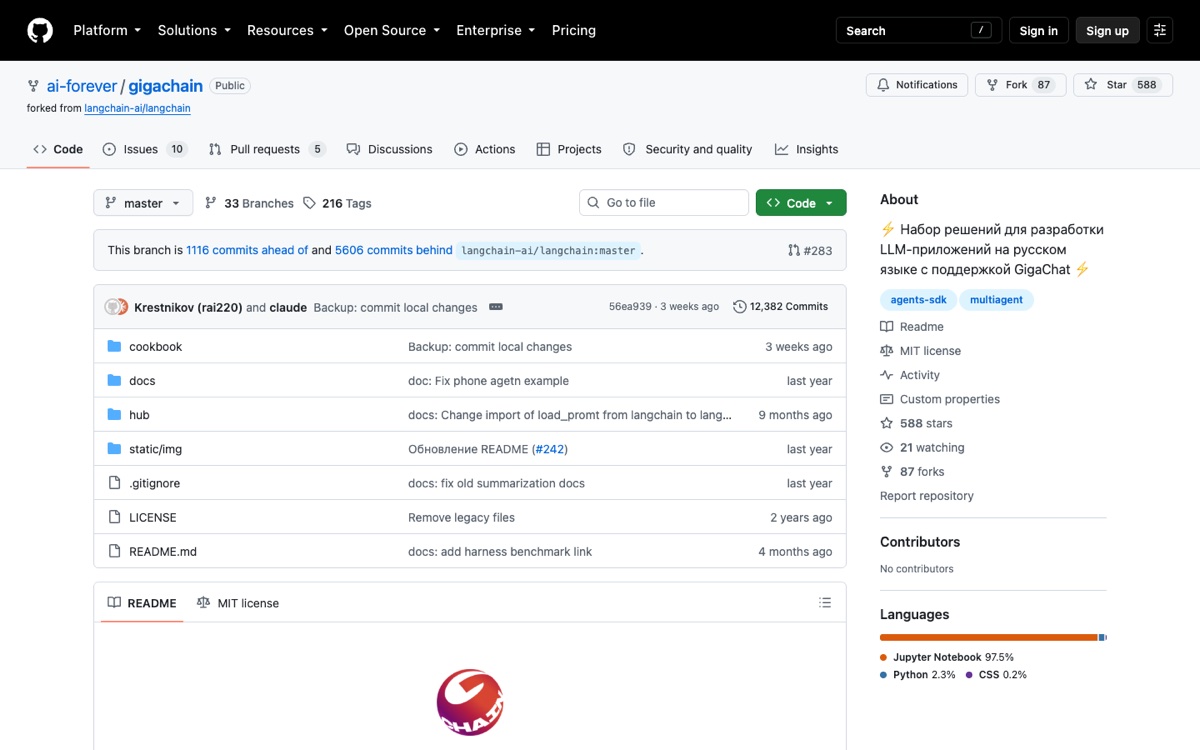Viewport: 1200px width, 750px height.
Task: Click the .gitignore file icon
Action: click(x=114, y=483)
